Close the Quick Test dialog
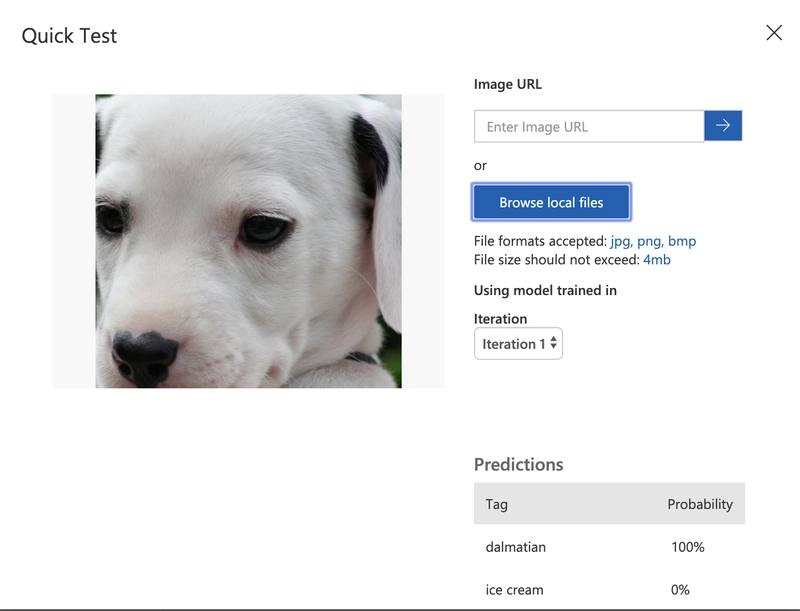 point(774,33)
